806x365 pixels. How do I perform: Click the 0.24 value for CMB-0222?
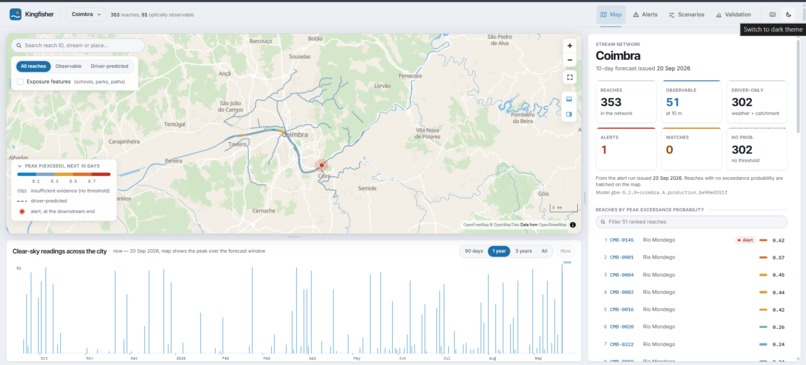coord(778,344)
